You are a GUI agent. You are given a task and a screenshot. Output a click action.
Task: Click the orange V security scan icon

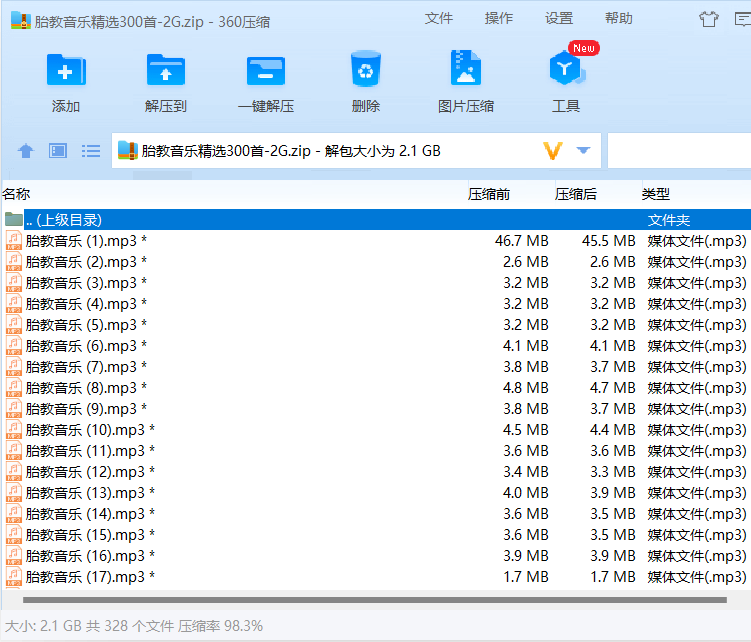[x=553, y=151]
